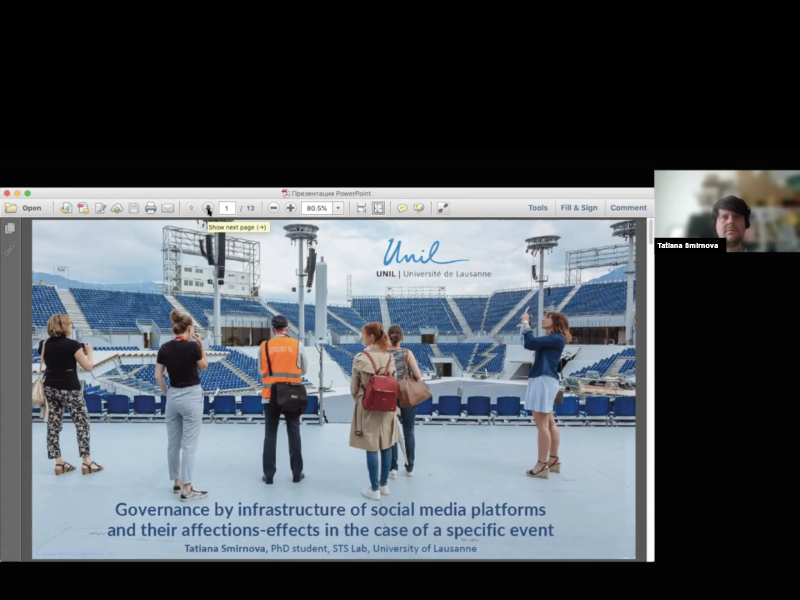
Task: Click the save floppy disk icon
Action: tap(133, 208)
